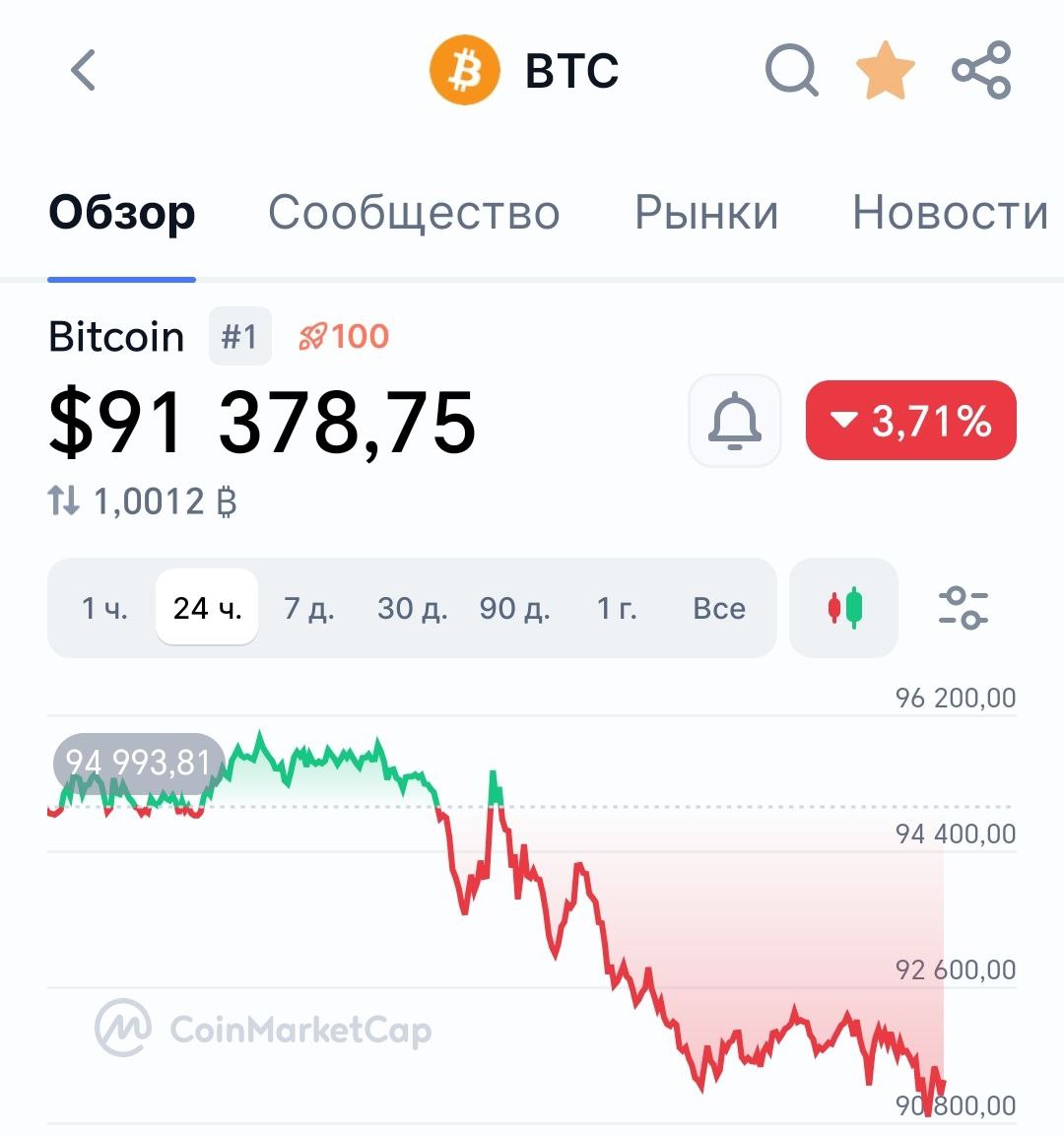Open the Рынки tab

click(706, 213)
